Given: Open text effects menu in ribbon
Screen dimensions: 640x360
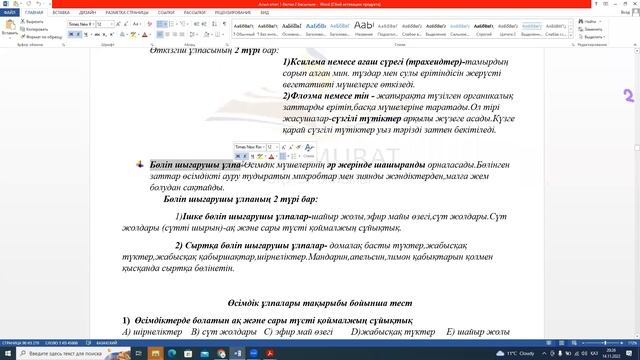Looking at the screenshot, I should coord(122,34).
